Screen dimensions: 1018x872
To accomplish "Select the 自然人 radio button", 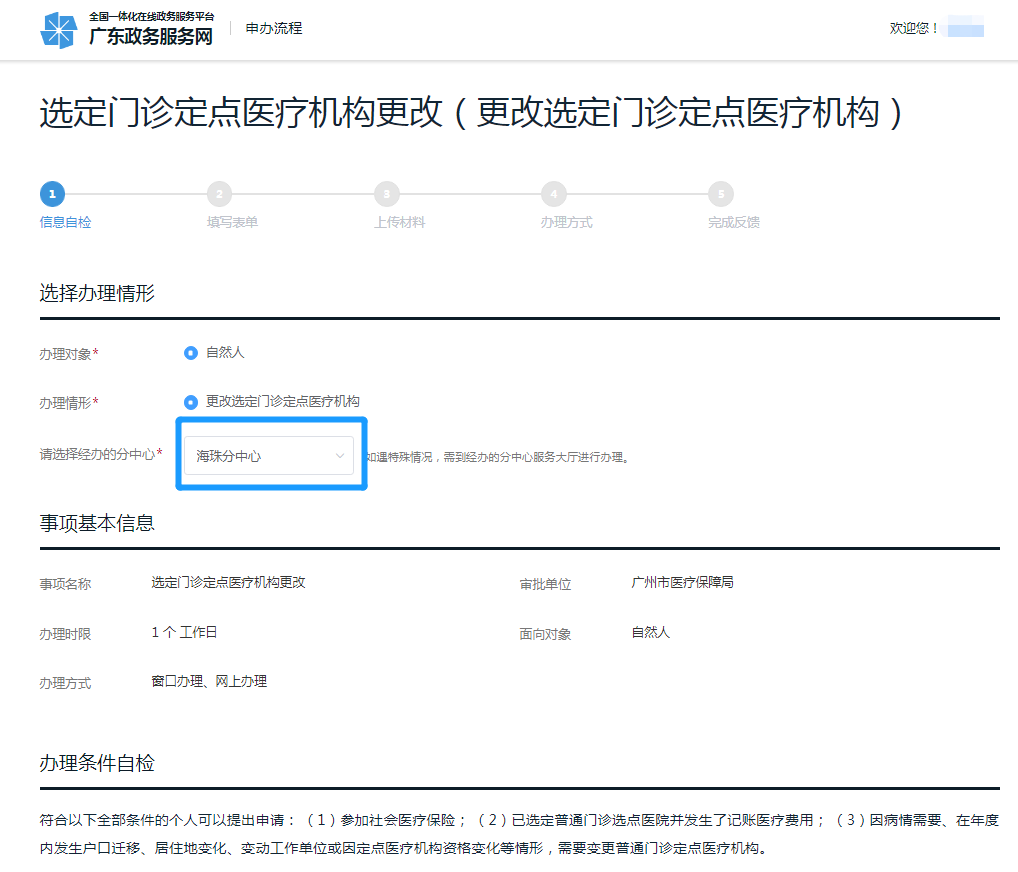I will (x=191, y=353).
